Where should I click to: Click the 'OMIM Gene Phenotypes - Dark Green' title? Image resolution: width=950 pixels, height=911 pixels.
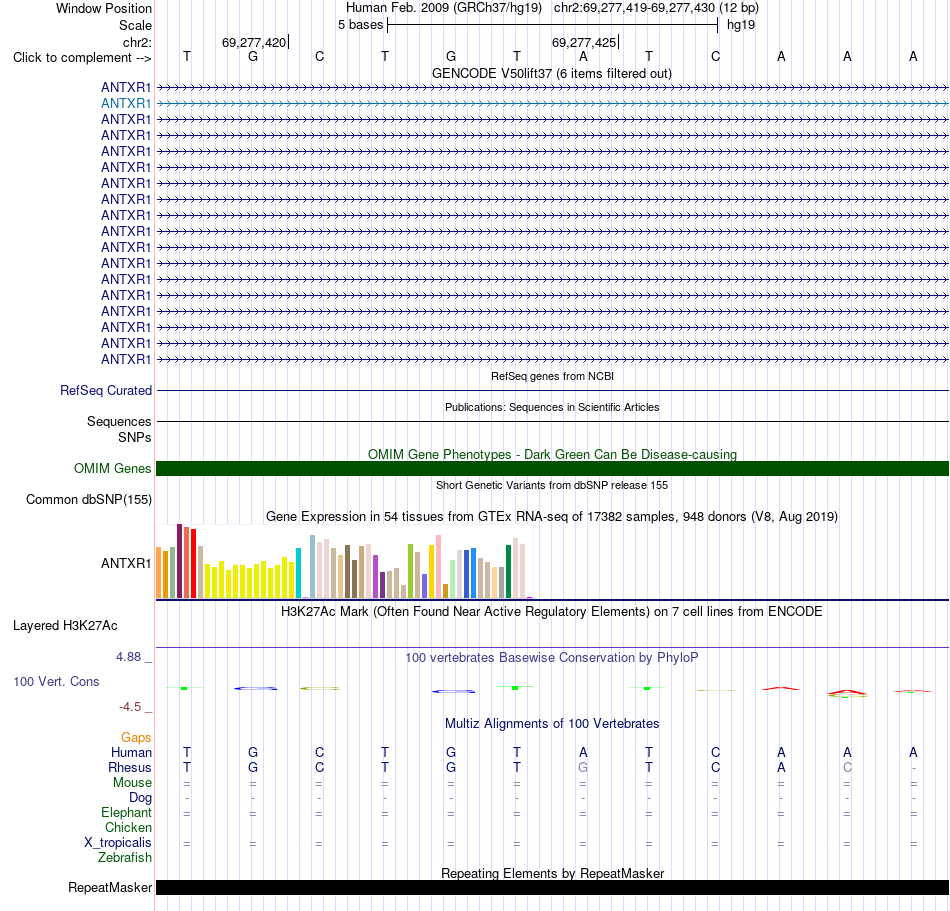552,454
